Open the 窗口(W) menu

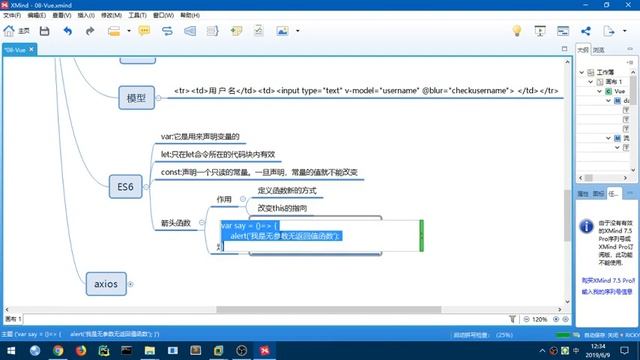coord(163,15)
